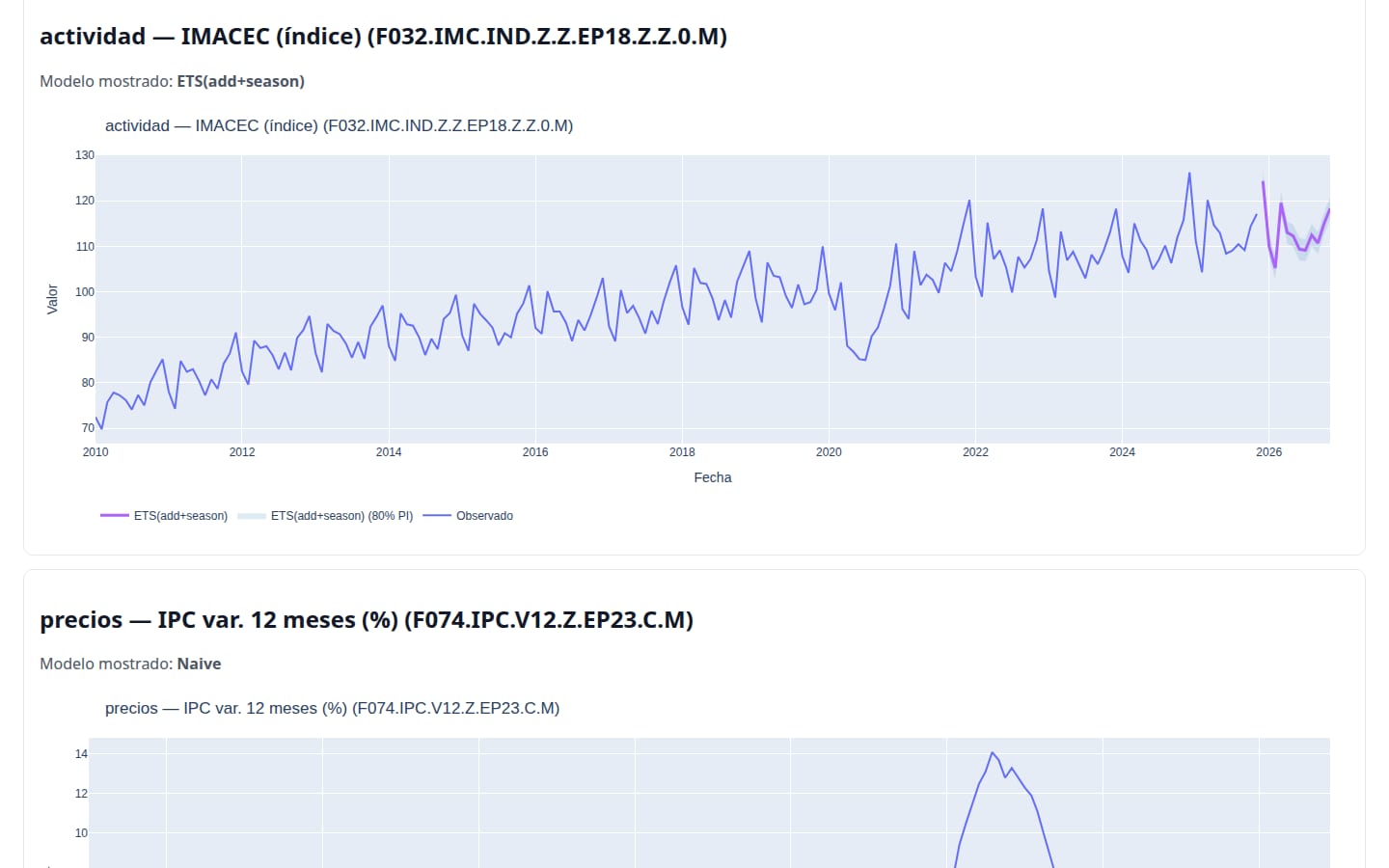Toggle the ETS(add+season) (80% PI) legend entry
This screenshot has height=868, width=1389.
pyautogui.click(x=325, y=516)
